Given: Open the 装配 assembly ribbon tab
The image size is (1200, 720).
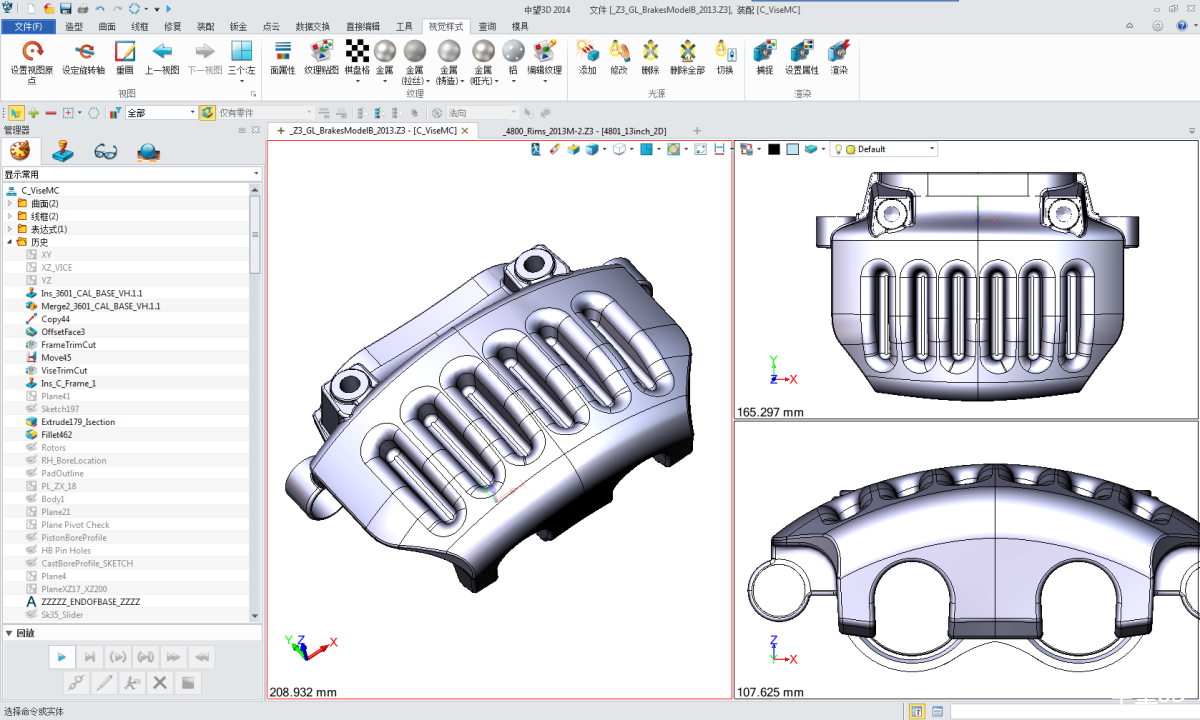Looking at the screenshot, I should (204, 27).
